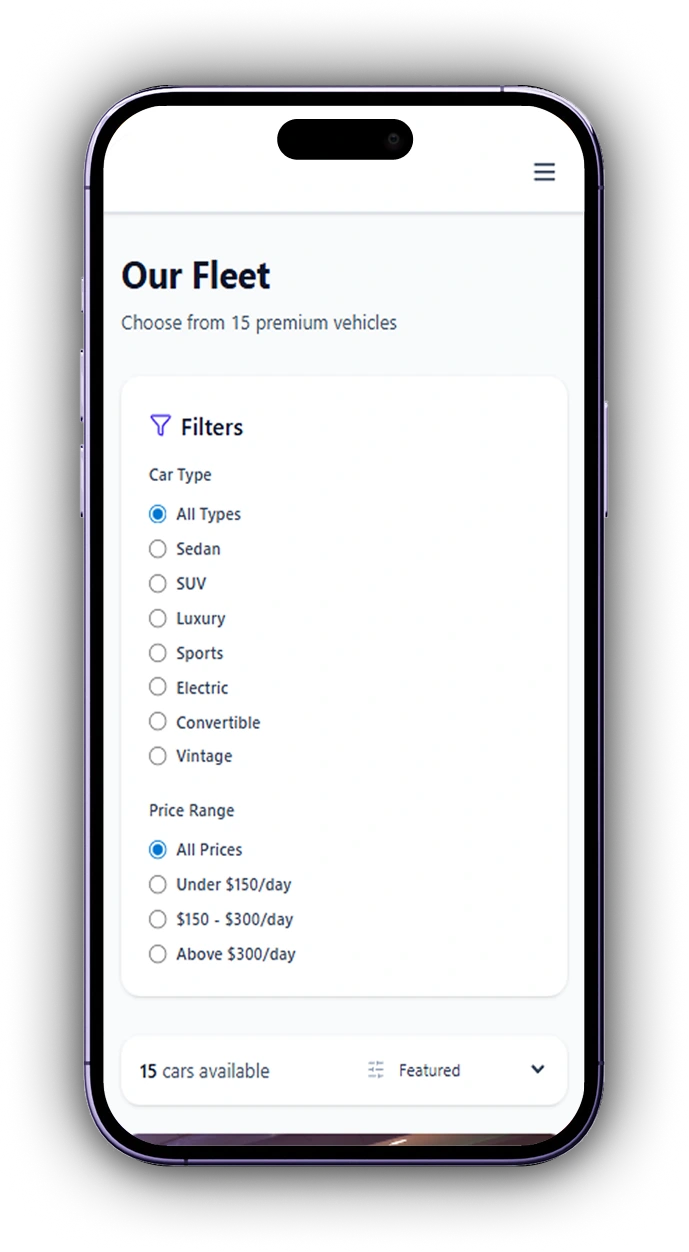The width and height of the screenshot is (689, 1252).
Task: Click the car image thumbnail at bottom
Action: 343,1142
